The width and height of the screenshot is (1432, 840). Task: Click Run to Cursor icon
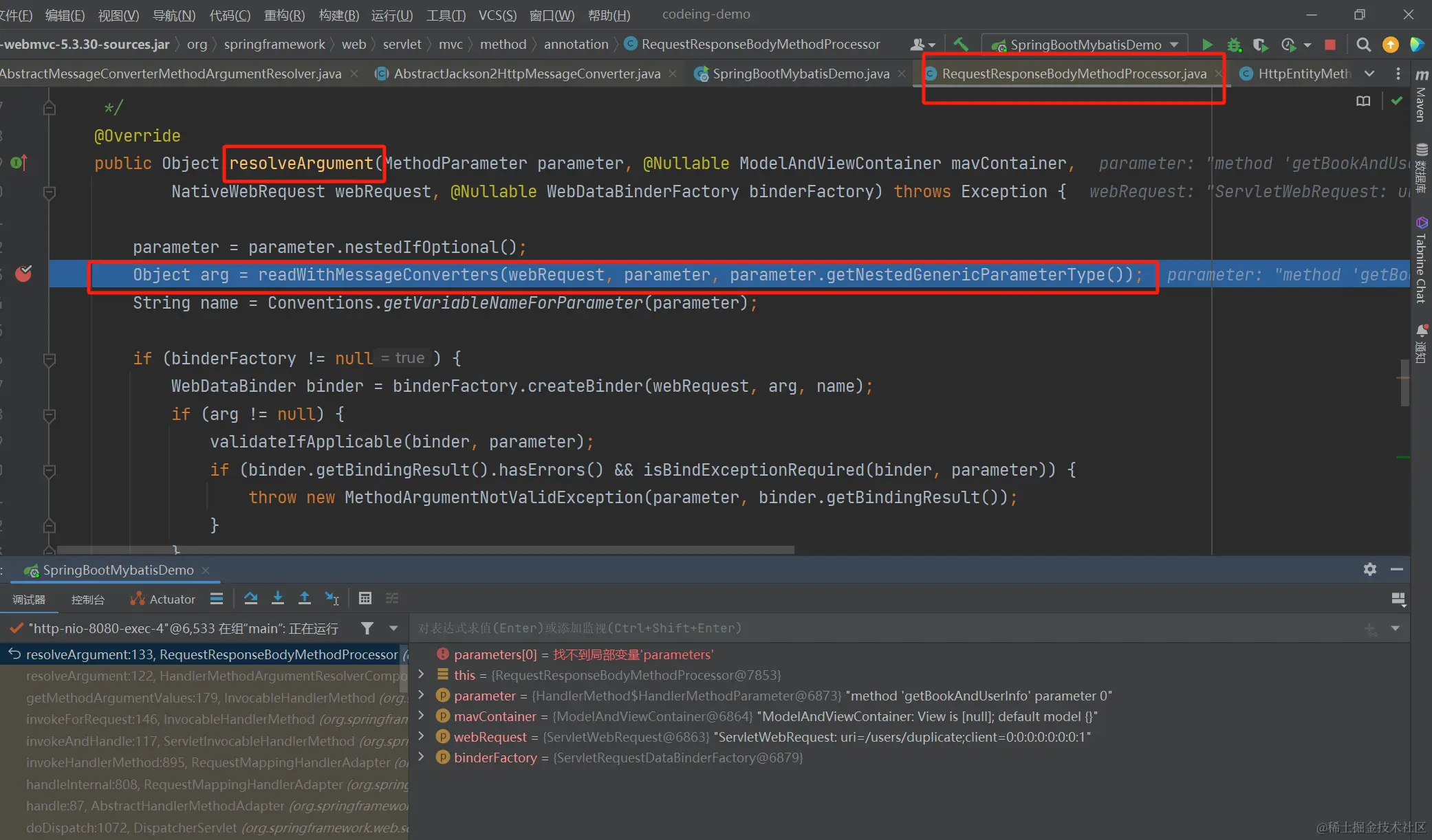pos(332,599)
